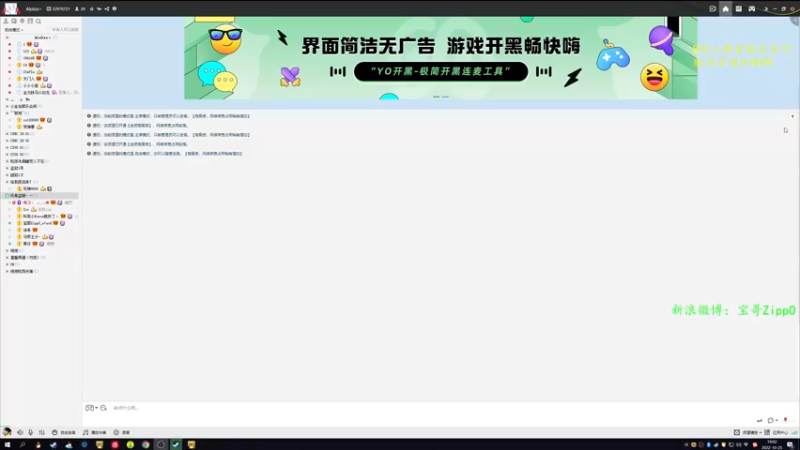Add channel to favorites with star icon
The height and width of the screenshot is (450, 800).
coord(92,9)
